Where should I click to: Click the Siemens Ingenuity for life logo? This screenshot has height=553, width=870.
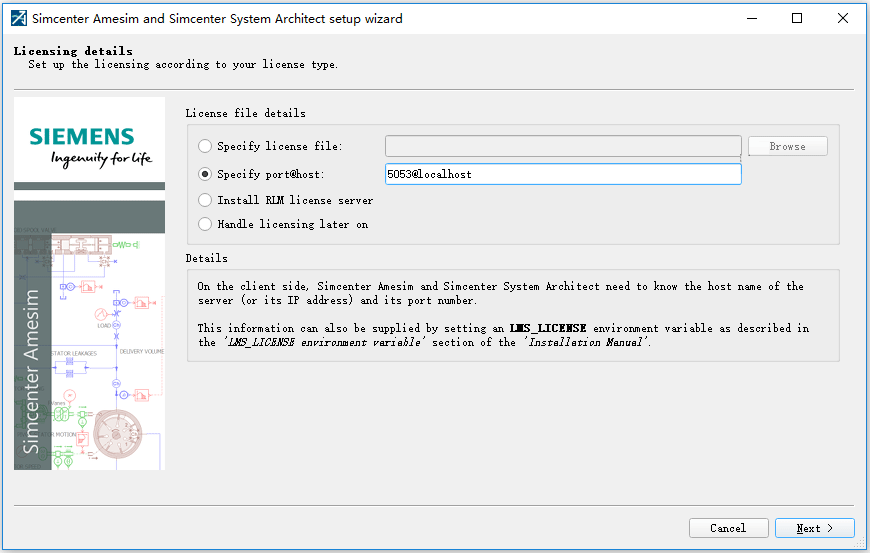coord(89,146)
